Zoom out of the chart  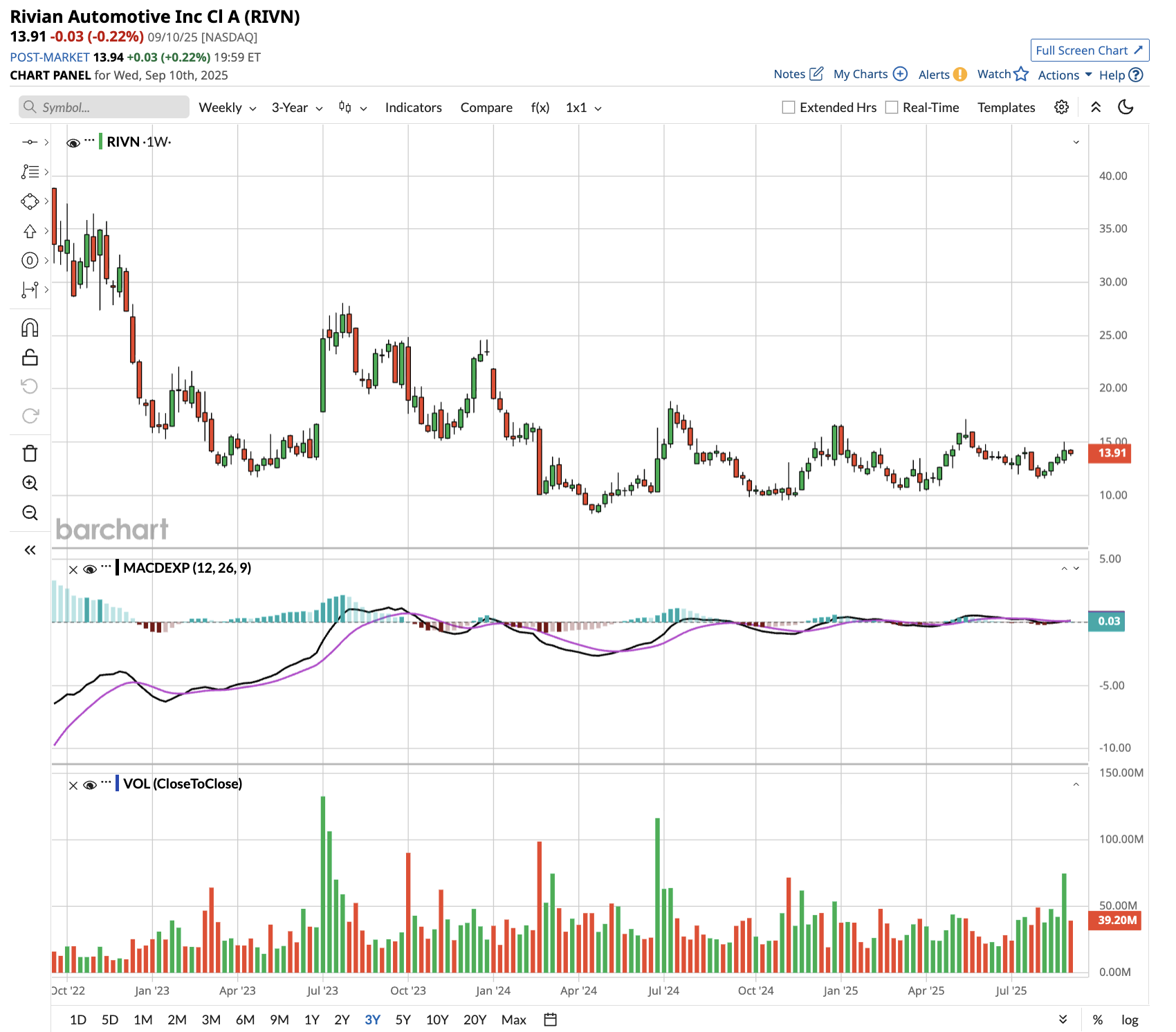[30, 513]
